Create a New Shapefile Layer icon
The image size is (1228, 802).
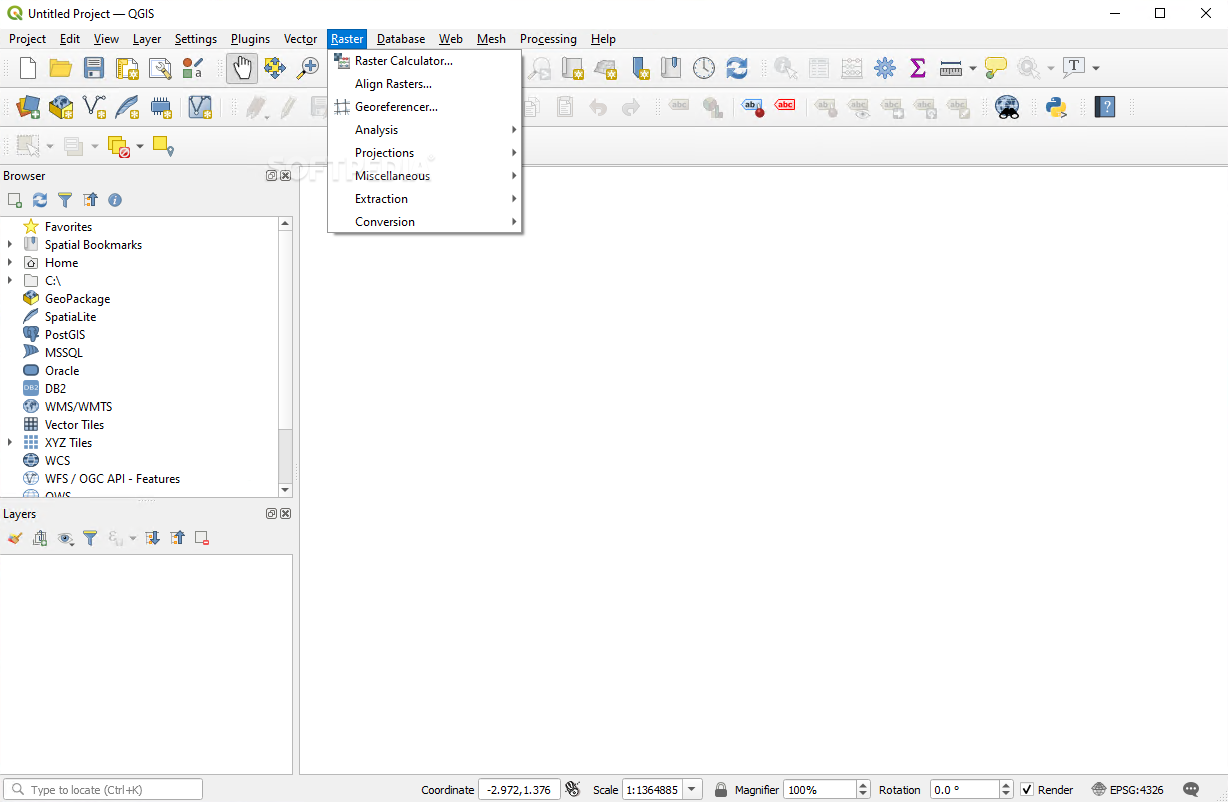pos(94,107)
